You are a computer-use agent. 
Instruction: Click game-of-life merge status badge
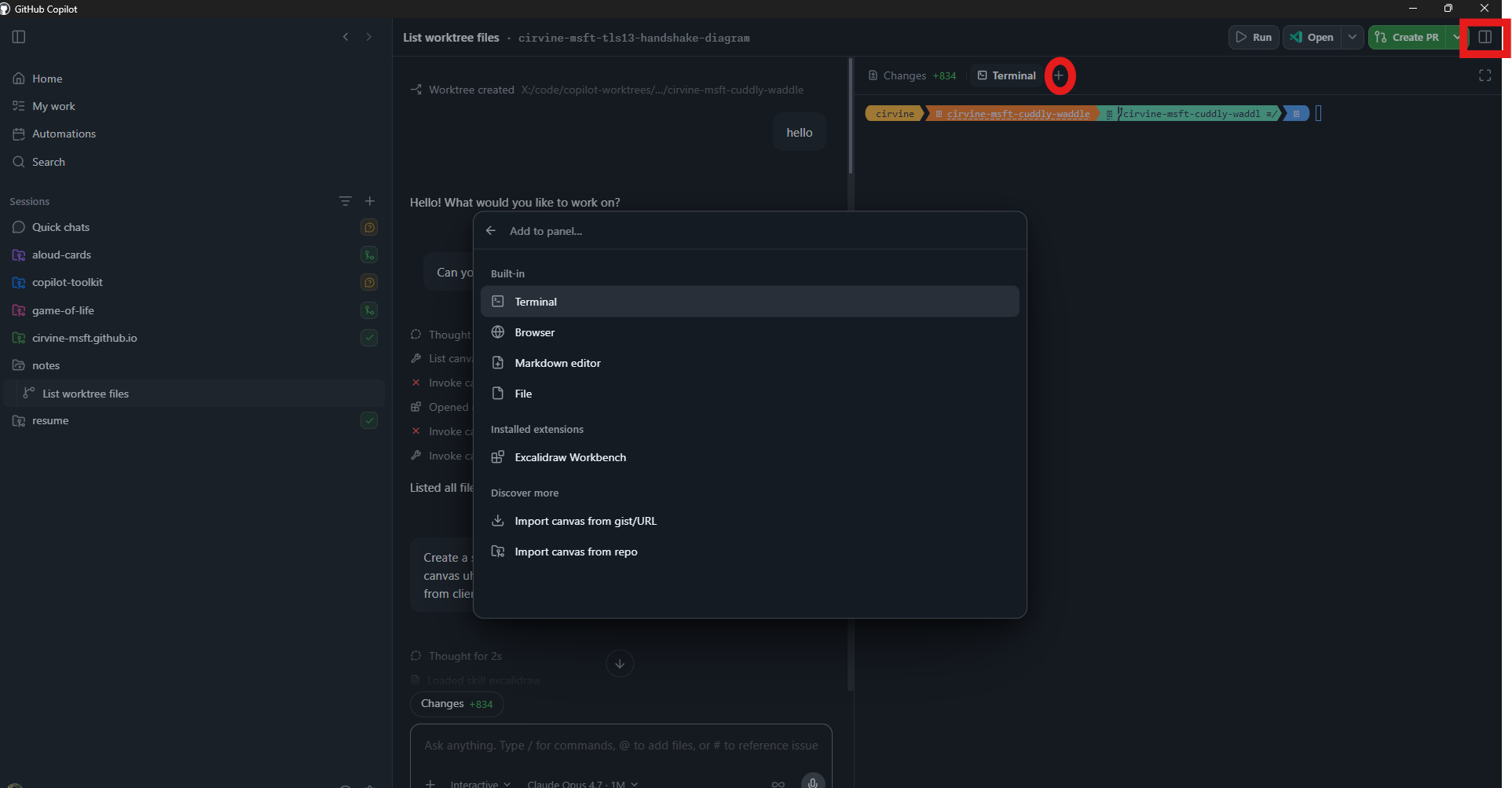tap(369, 310)
